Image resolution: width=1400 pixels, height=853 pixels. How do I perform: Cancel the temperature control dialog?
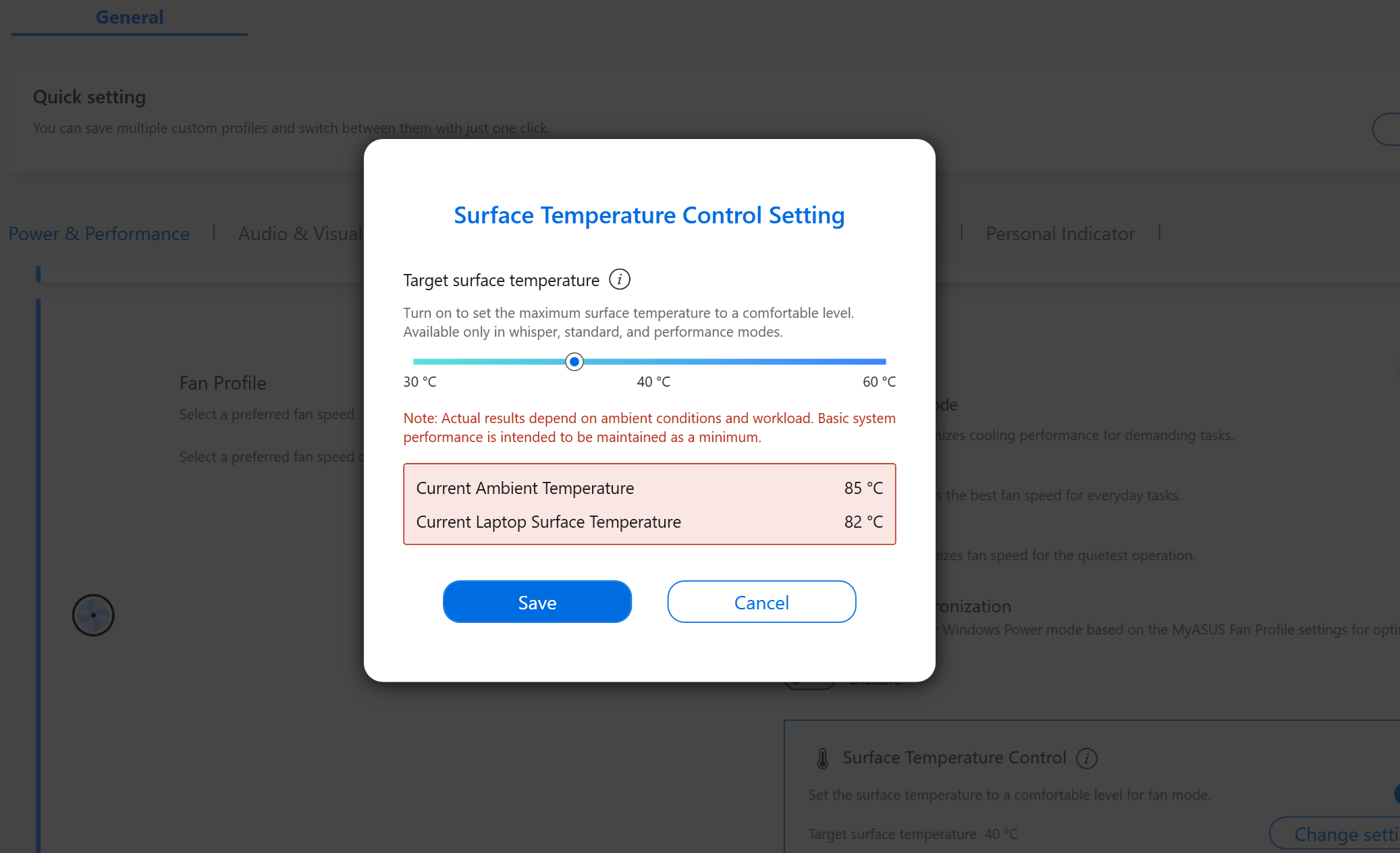coord(761,602)
